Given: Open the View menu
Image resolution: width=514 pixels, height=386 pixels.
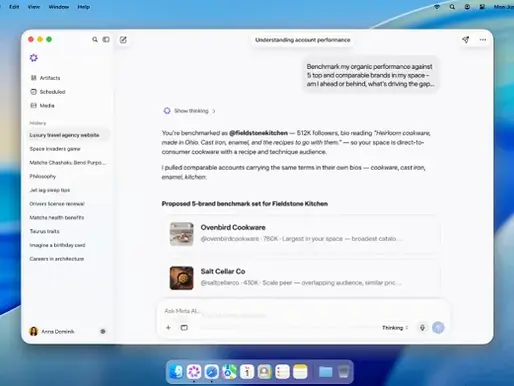Looking at the screenshot, I should pyautogui.click(x=34, y=7).
